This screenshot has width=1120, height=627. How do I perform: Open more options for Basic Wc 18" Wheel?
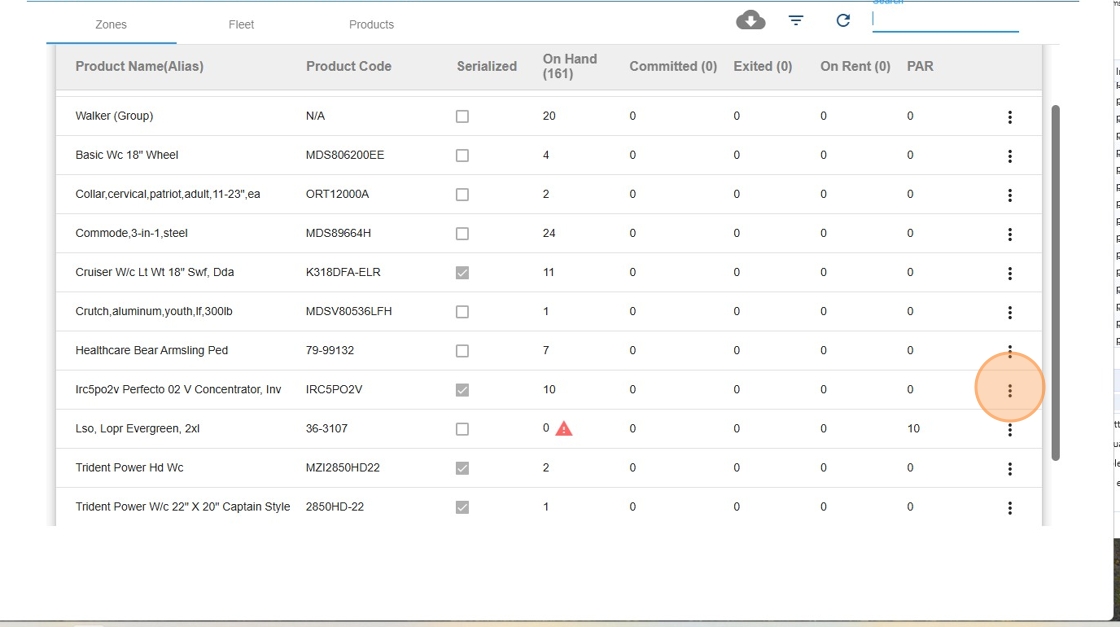point(1010,156)
